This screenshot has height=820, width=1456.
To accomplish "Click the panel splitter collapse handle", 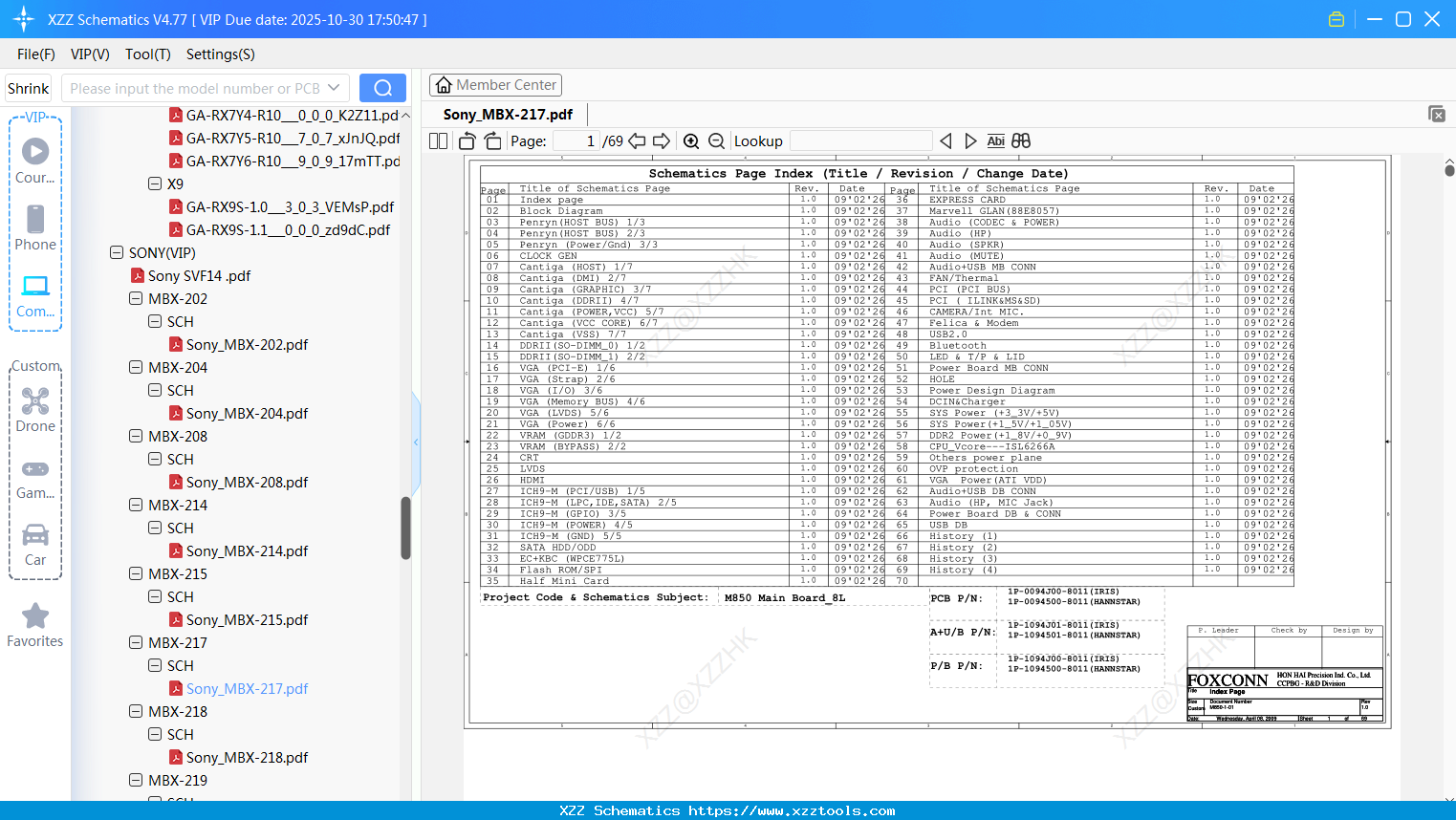I will (416, 442).
